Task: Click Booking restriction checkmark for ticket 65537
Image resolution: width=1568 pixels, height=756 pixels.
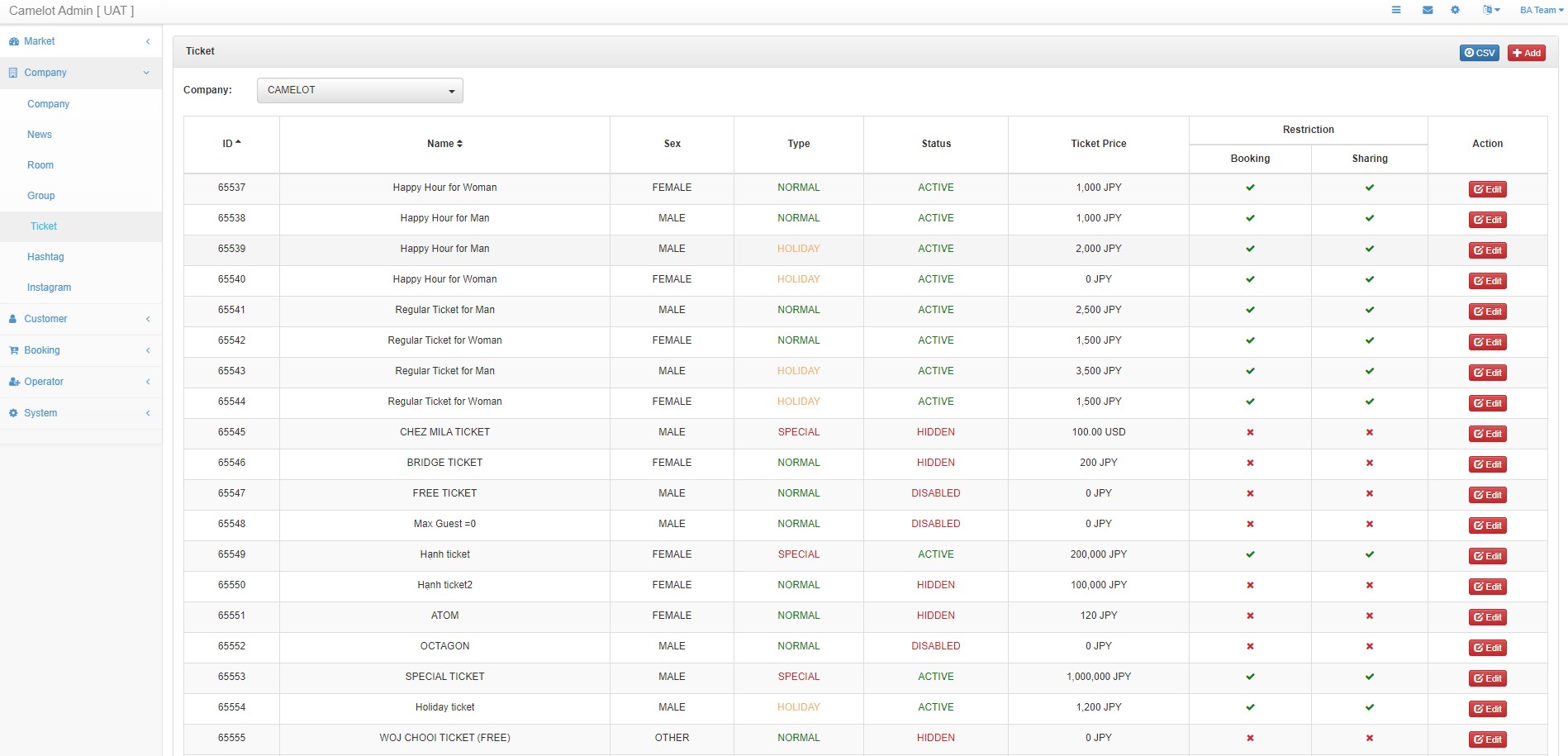Action: tap(1250, 188)
